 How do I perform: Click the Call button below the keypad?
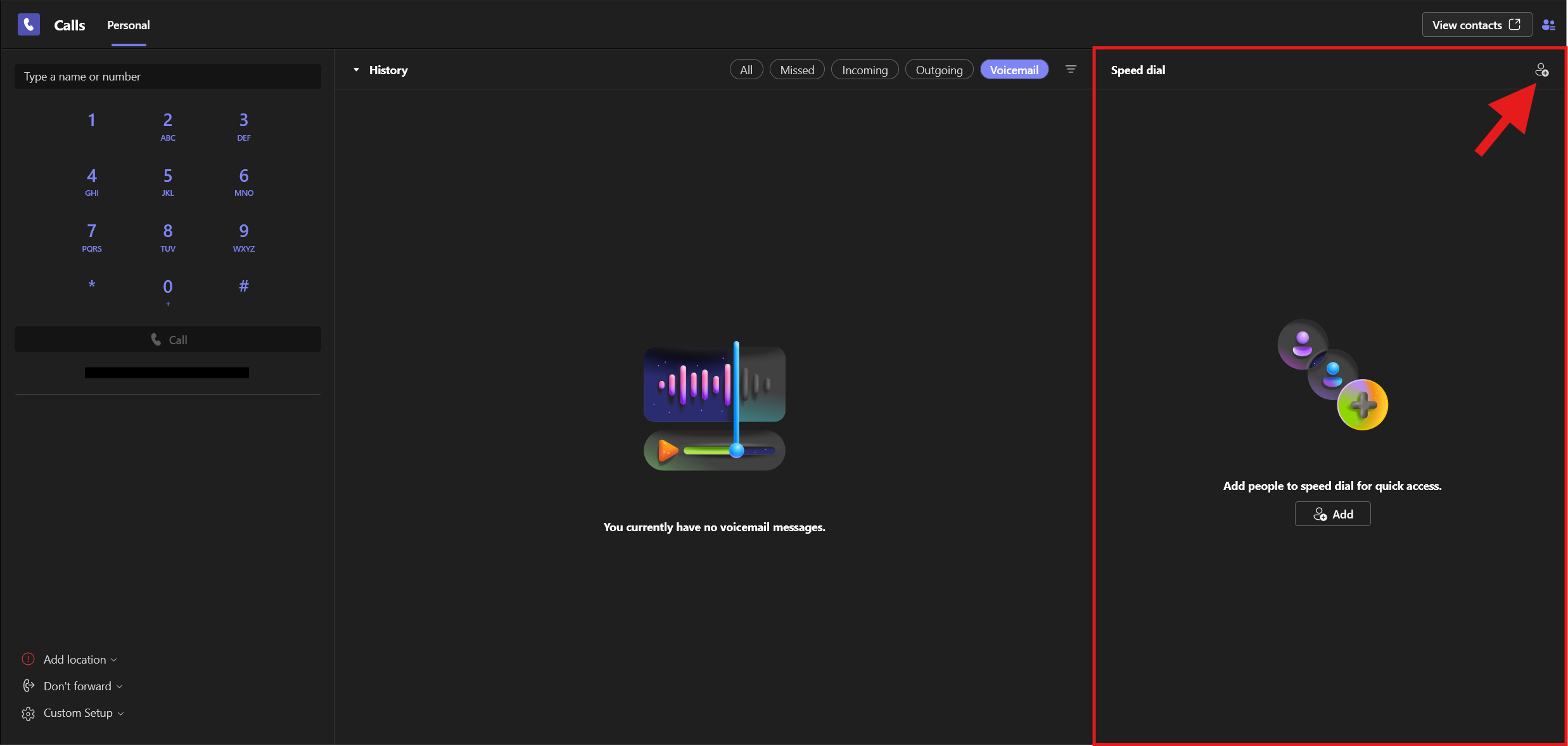pos(168,340)
